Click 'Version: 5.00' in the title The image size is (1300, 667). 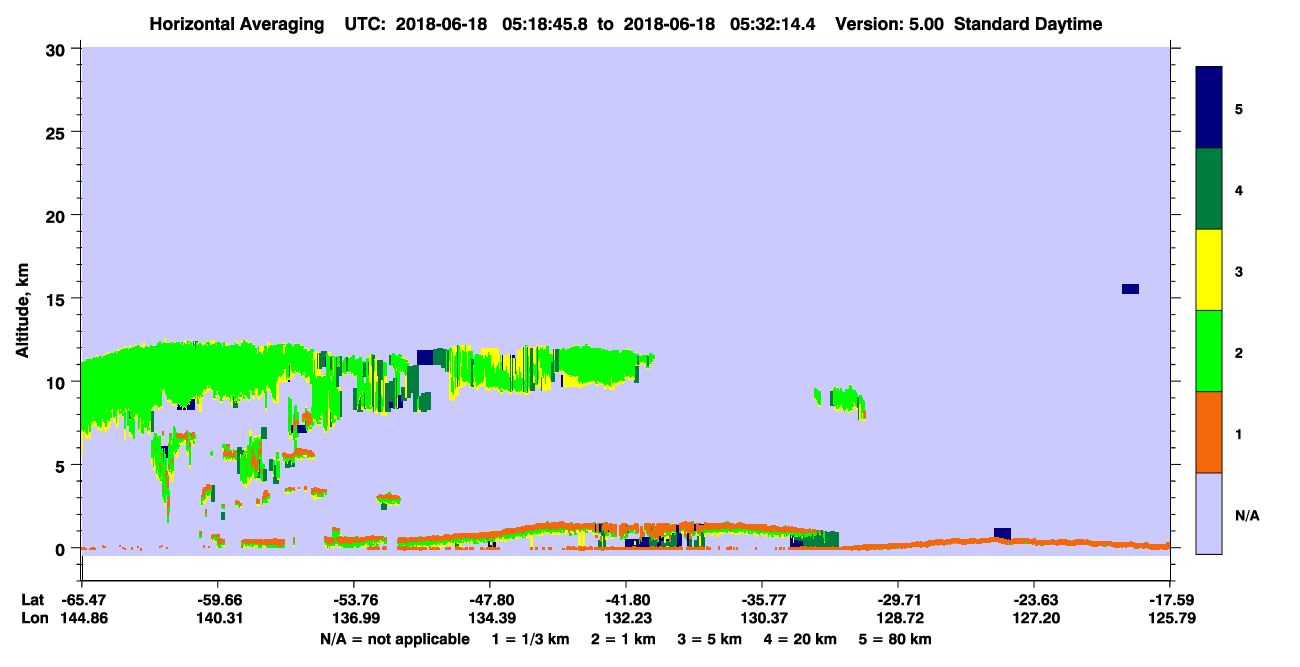(887, 24)
